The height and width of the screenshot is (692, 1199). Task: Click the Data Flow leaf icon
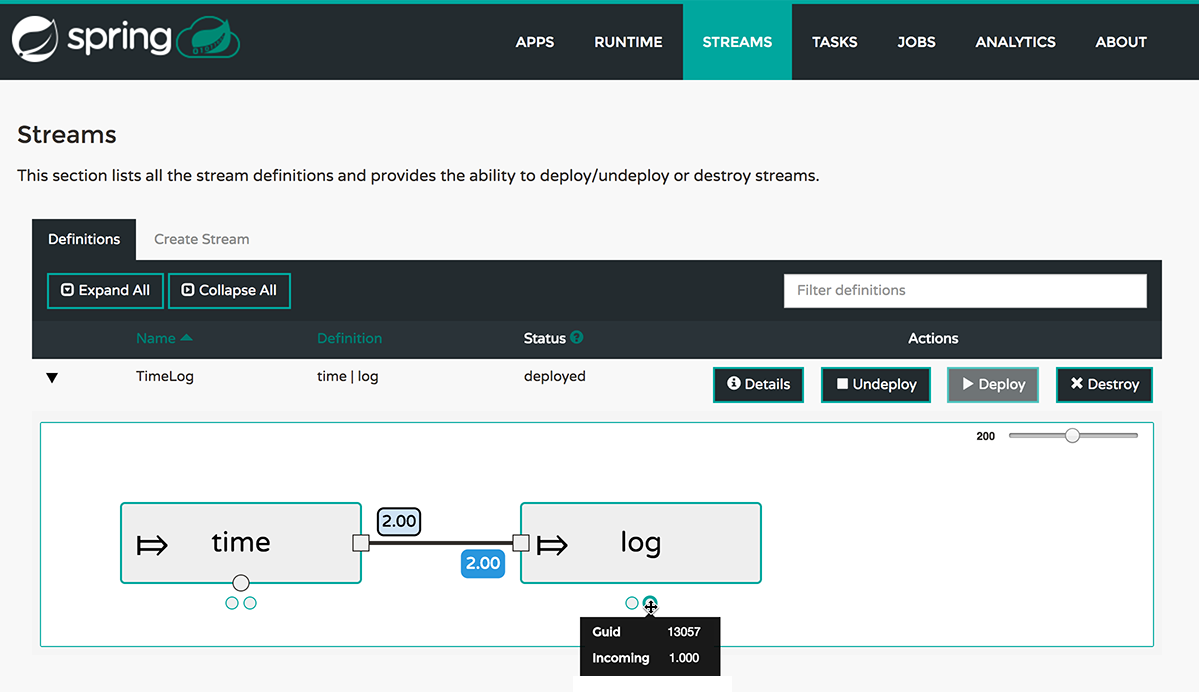[208, 37]
